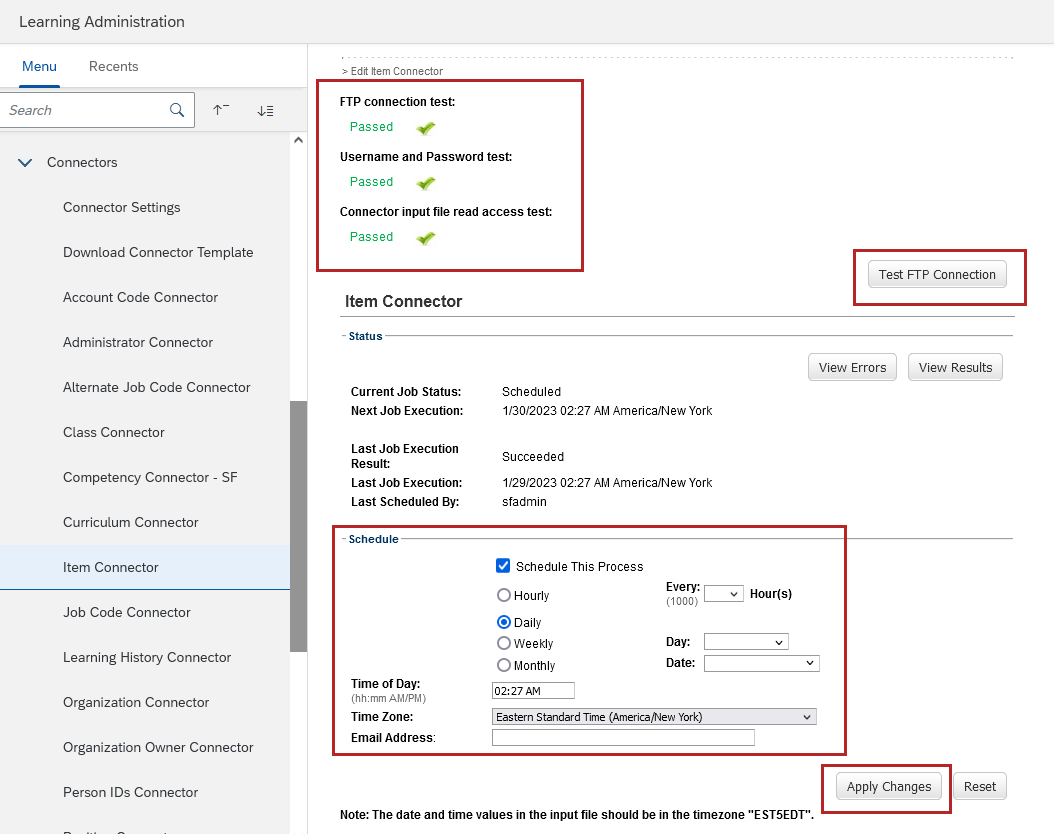
Task: Switch to the Recents tab
Action: point(113,66)
